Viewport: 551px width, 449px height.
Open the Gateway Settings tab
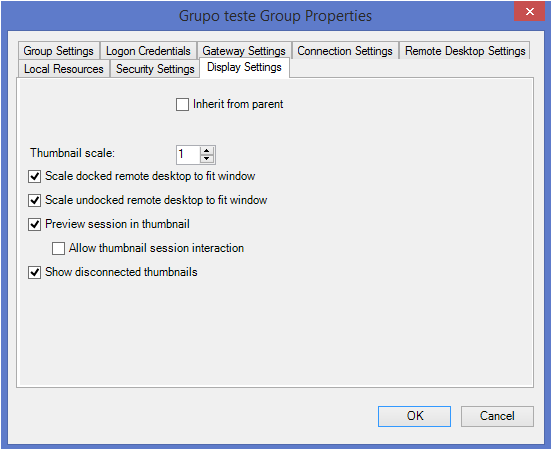(x=244, y=51)
